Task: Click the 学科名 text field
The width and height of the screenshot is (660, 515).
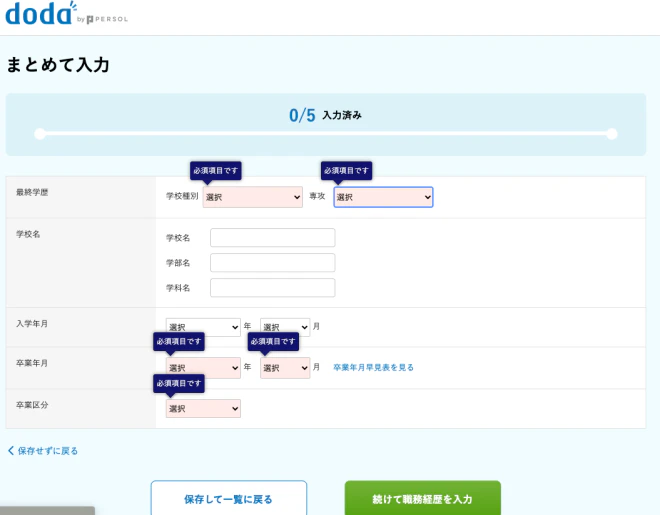Action: 273,288
